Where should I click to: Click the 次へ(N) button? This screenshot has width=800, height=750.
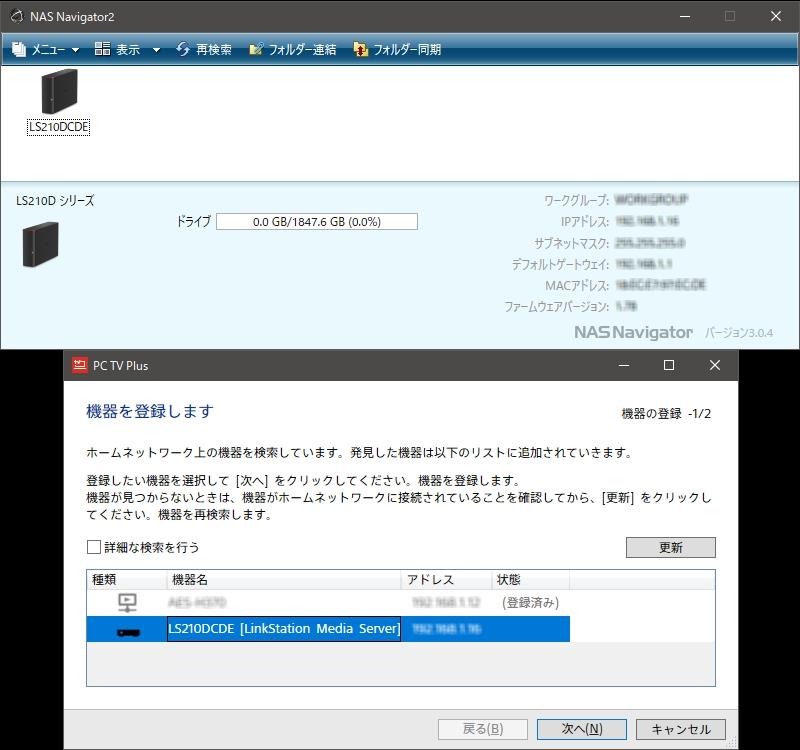pos(582,729)
